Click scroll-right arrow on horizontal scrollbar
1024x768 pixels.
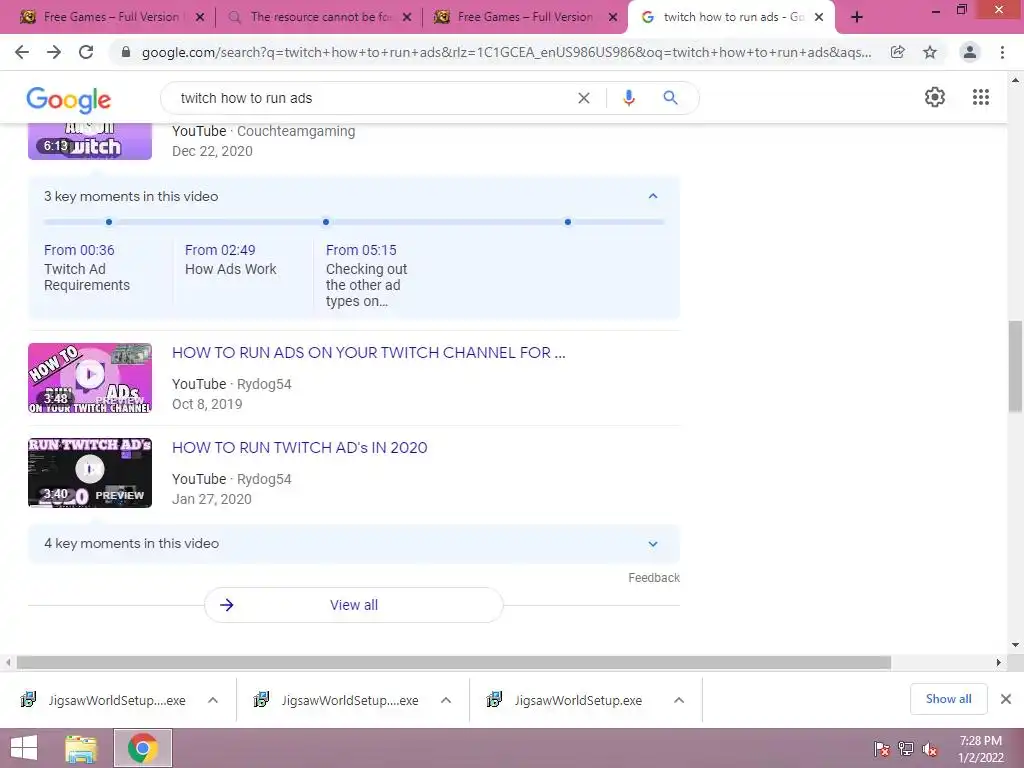point(999,663)
